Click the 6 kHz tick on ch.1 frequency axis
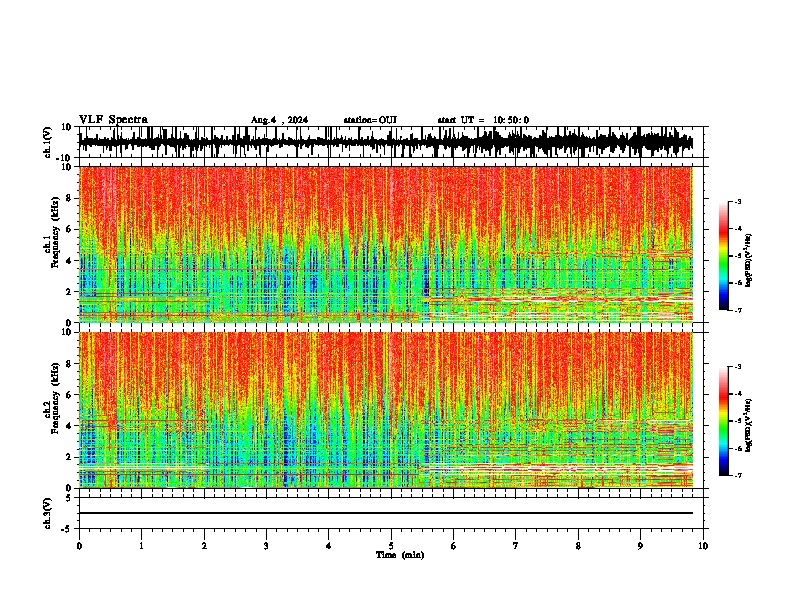This screenshot has height=612, width=792. coord(69,229)
